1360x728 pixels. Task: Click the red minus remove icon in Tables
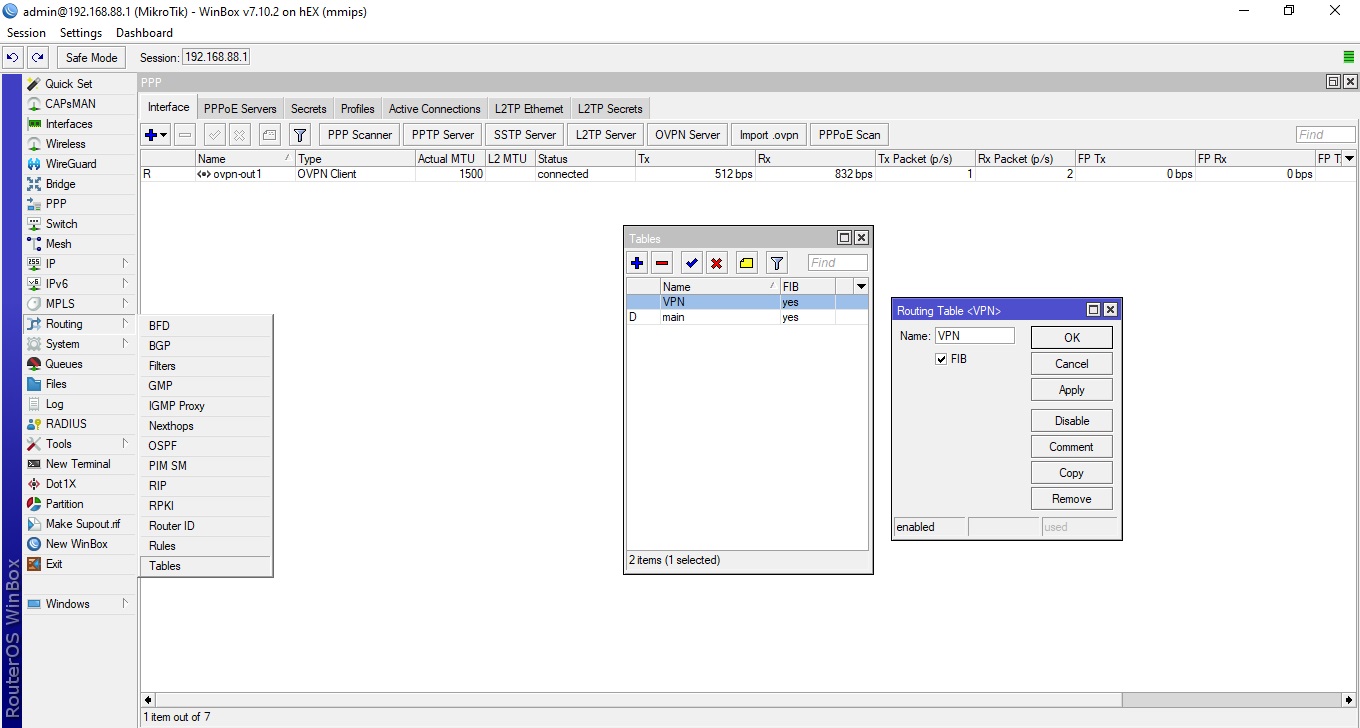point(662,263)
